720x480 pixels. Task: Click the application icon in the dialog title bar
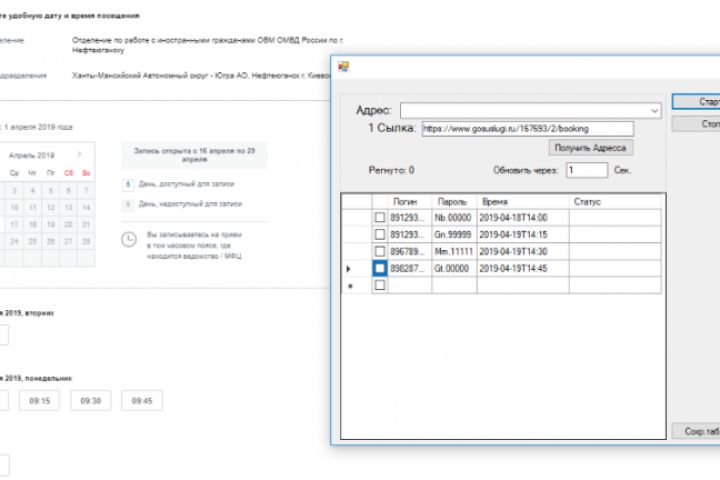[x=343, y=67]
